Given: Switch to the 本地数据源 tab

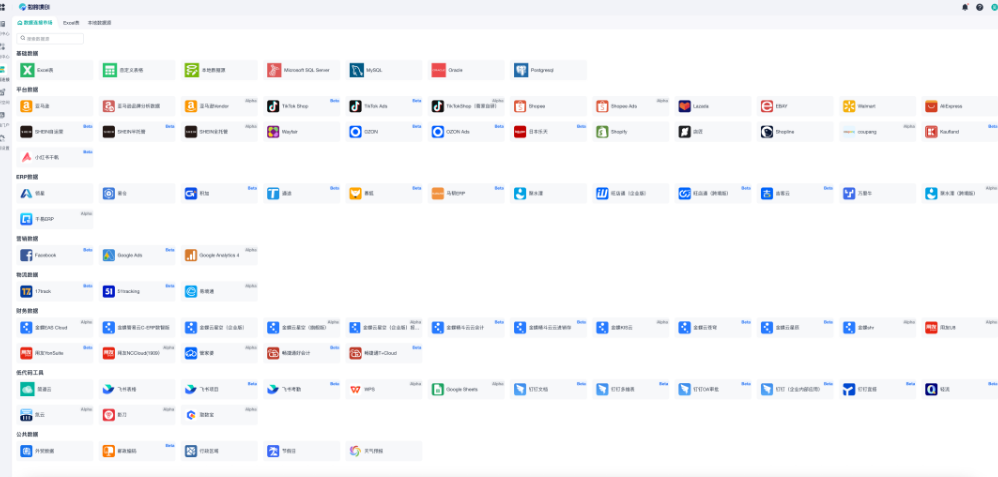Looking at the screenshot, I should coord(99,22).
